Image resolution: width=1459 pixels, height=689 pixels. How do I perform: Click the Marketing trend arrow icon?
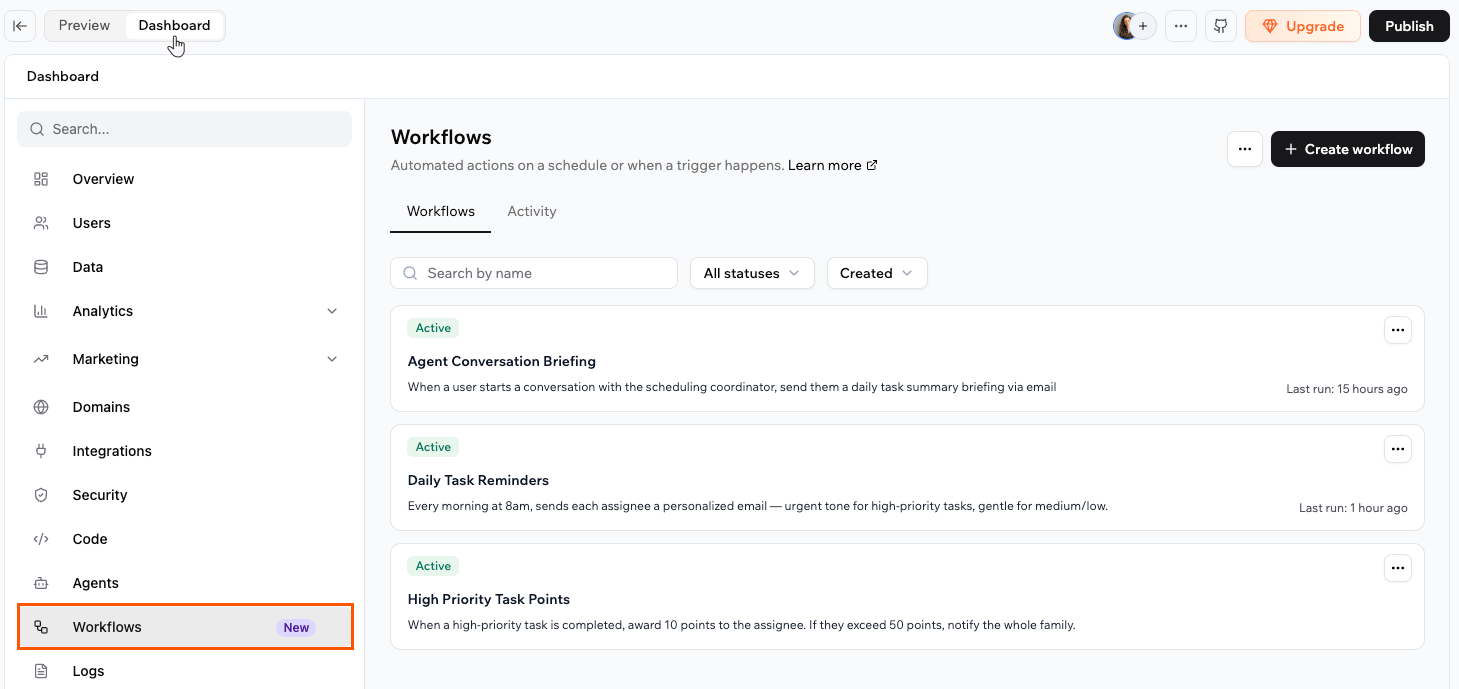click(x=41, y=359)
